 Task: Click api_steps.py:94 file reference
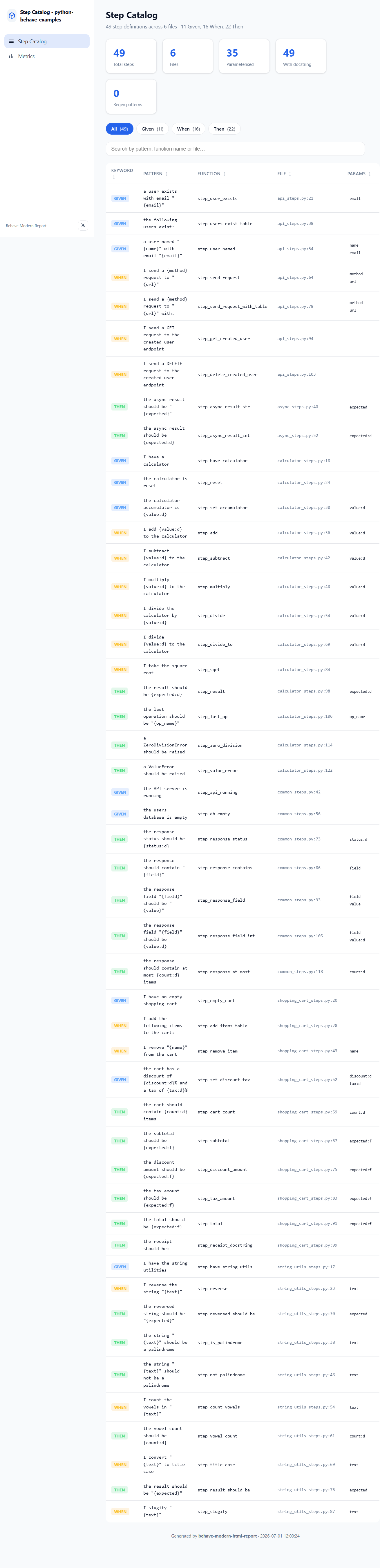click(295, 339)
